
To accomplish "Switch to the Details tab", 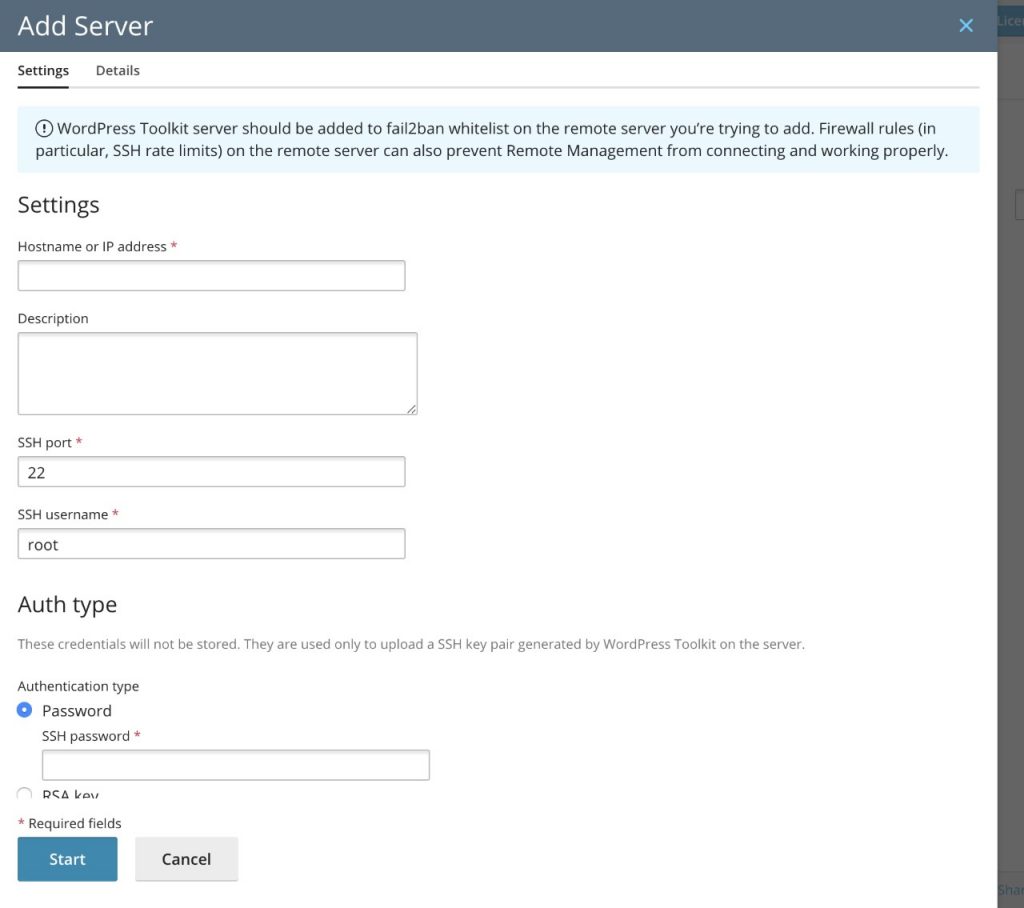I will [118, 71].
